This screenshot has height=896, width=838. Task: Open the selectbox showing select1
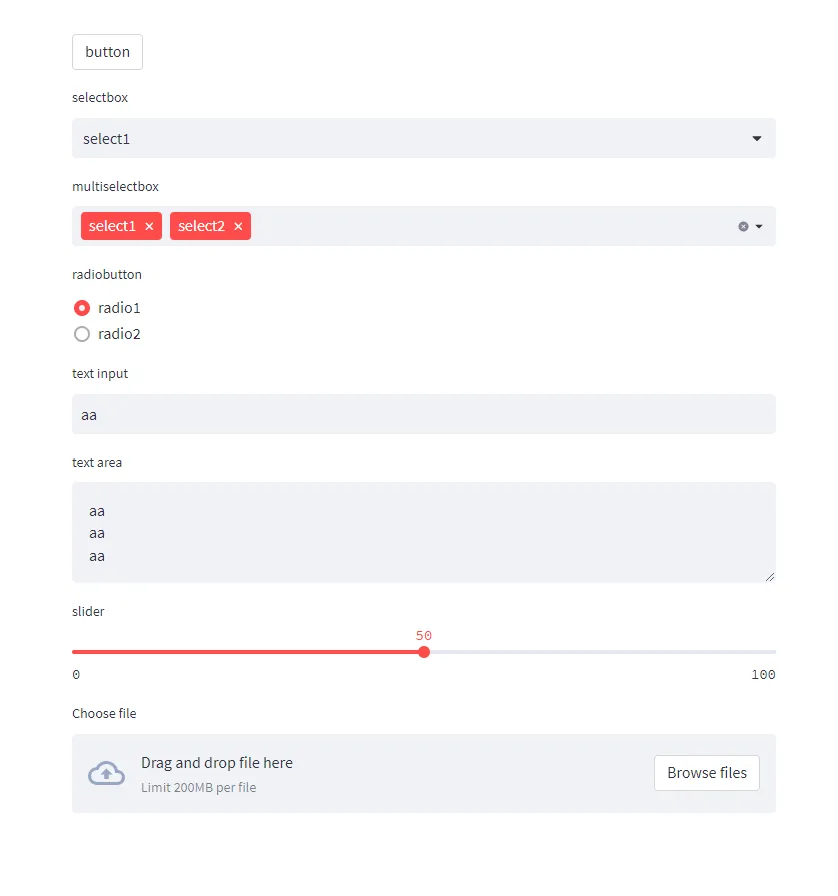[424, 138]
